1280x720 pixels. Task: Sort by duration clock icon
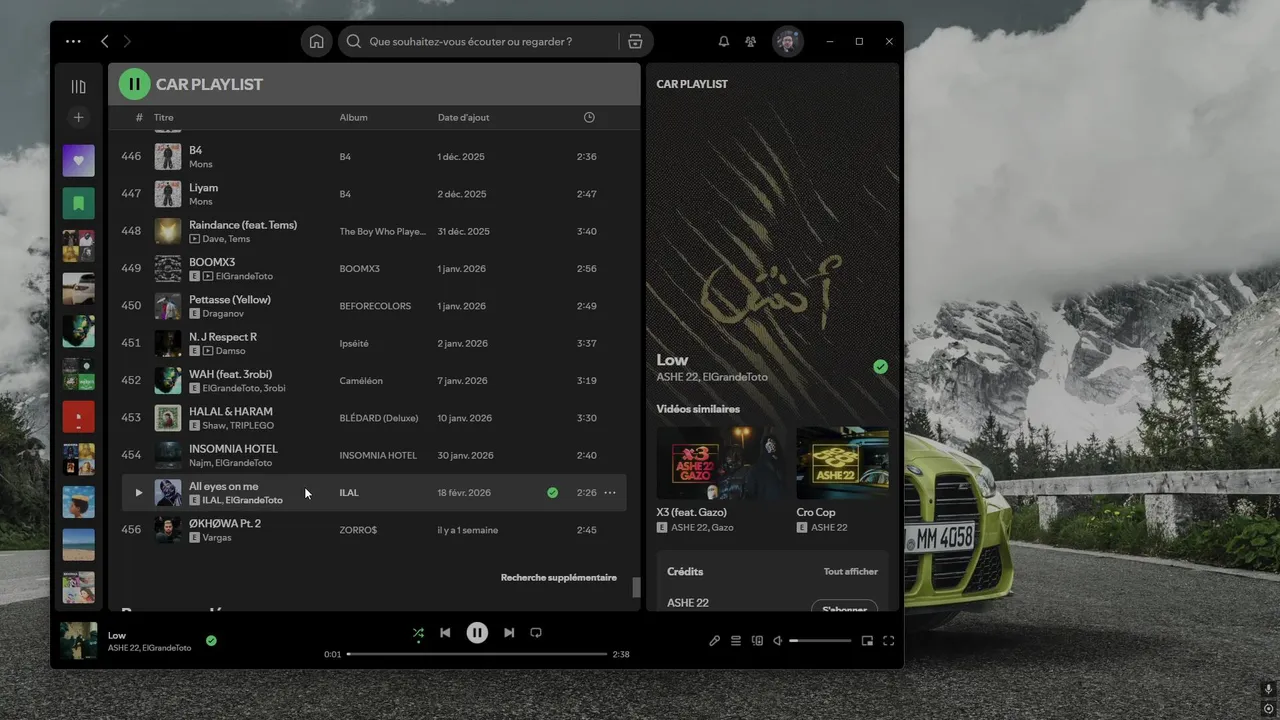click(589, 117)
